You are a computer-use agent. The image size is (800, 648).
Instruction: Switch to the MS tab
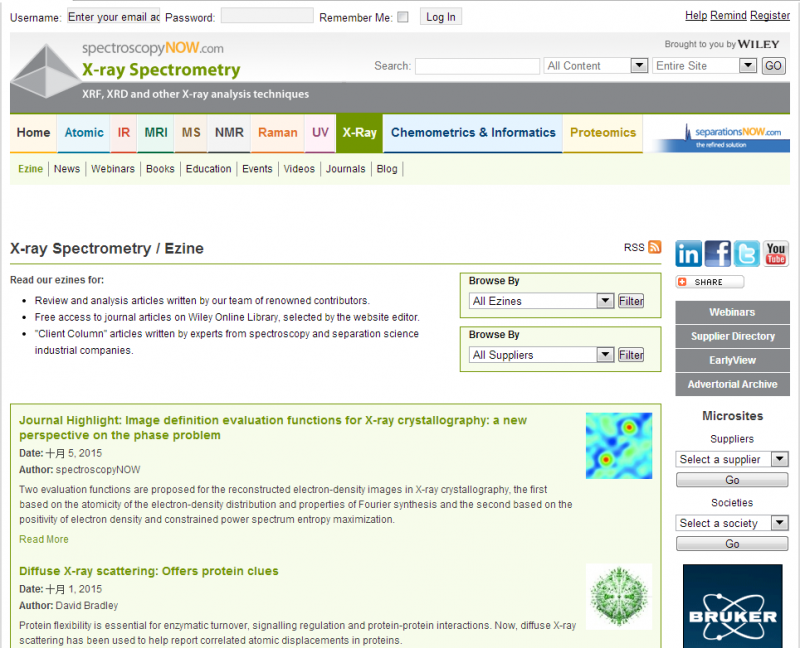[191, 133]
